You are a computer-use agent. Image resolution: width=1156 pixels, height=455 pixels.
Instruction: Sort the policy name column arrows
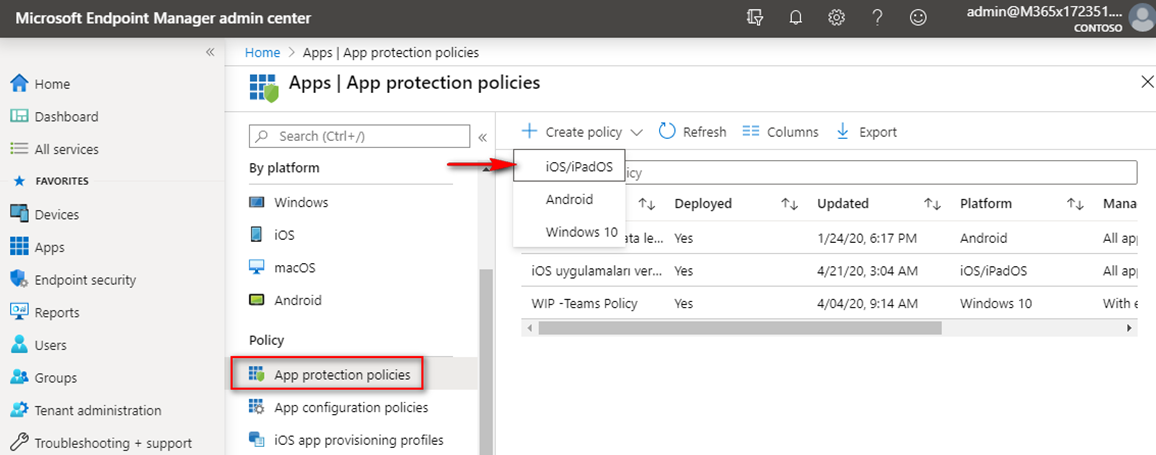[x=647, y=204]
